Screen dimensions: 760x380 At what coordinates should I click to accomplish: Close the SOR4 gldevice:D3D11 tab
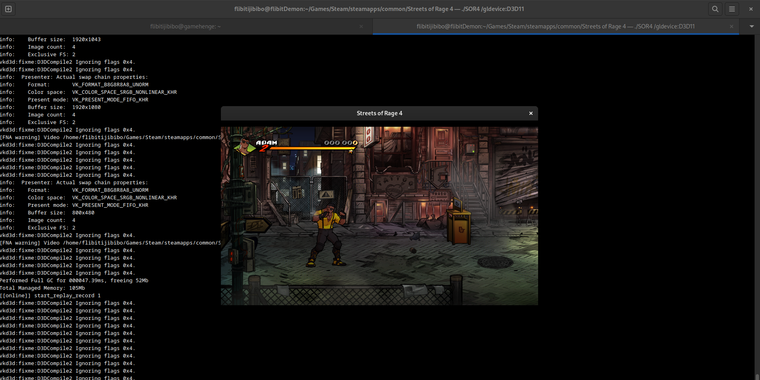pyautogui.click(x=731, y=26)
